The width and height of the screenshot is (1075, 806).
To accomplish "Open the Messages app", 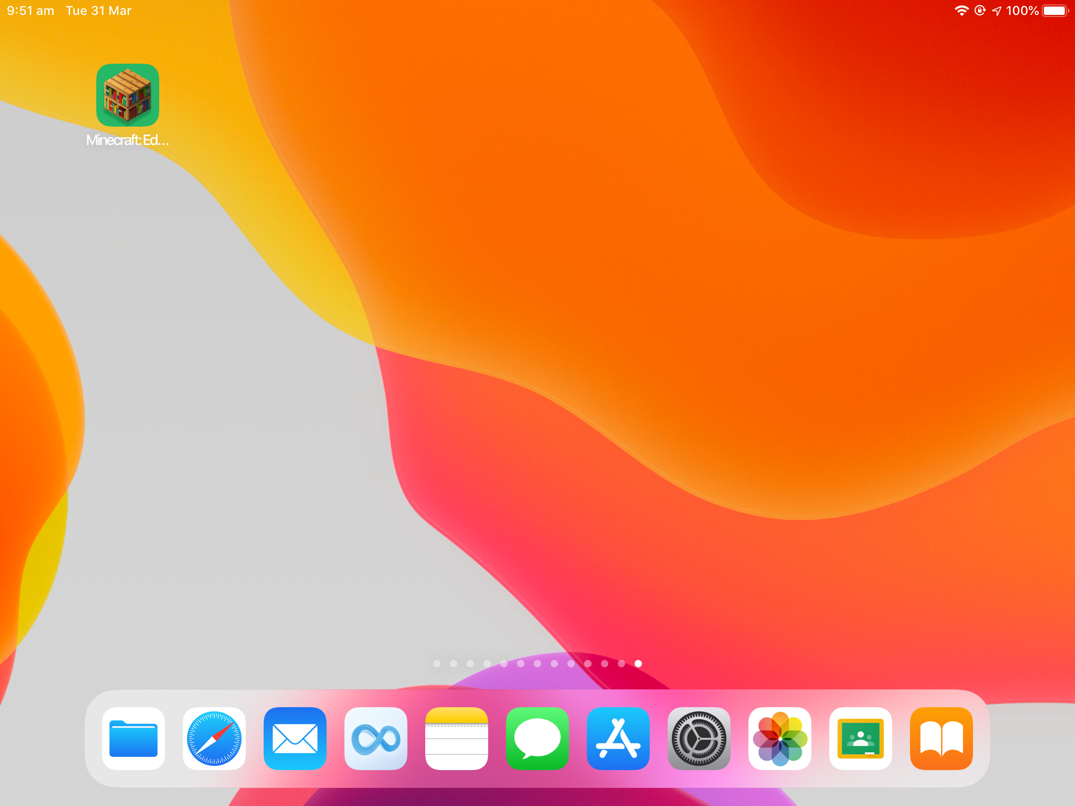I will (x=538, y=738).
